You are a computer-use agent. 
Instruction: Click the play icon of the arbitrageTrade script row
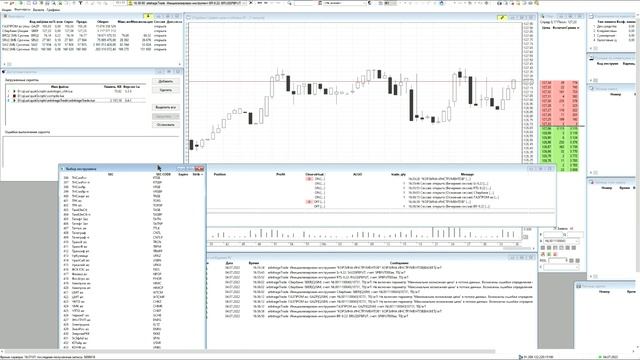pyautogui.click(x=14, y=100)
